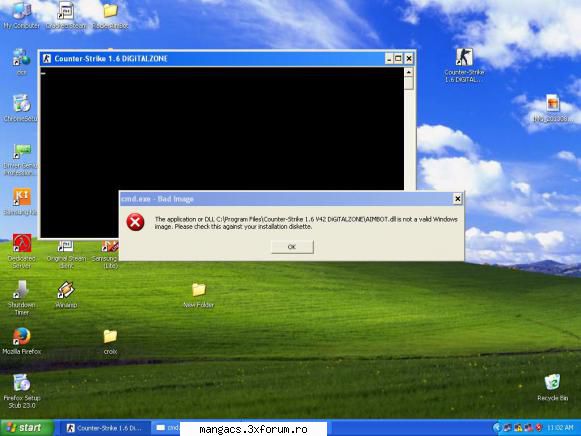581x436 pixels.
Task: Click OK in the Bad Image dialog
Action: pos(292,247)
